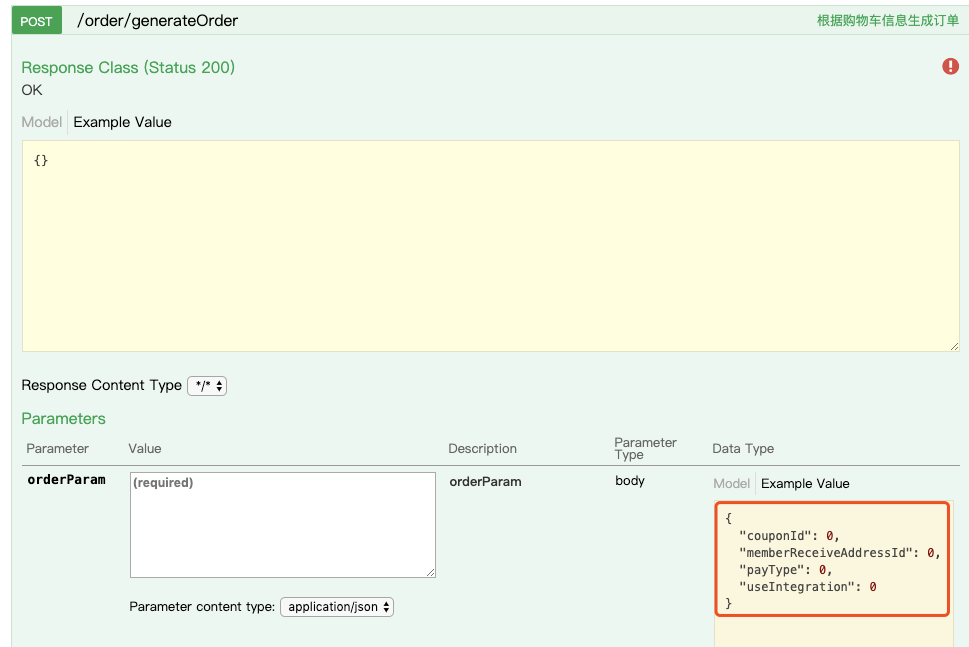Click the Parameter column header
The height and width of the screenshot is (647, 969).
point(57,449)
